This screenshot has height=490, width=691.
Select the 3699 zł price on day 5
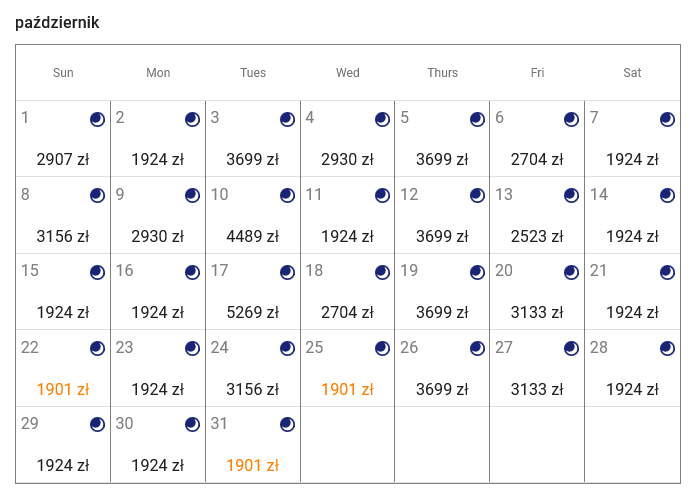click(x=442, y=160)
